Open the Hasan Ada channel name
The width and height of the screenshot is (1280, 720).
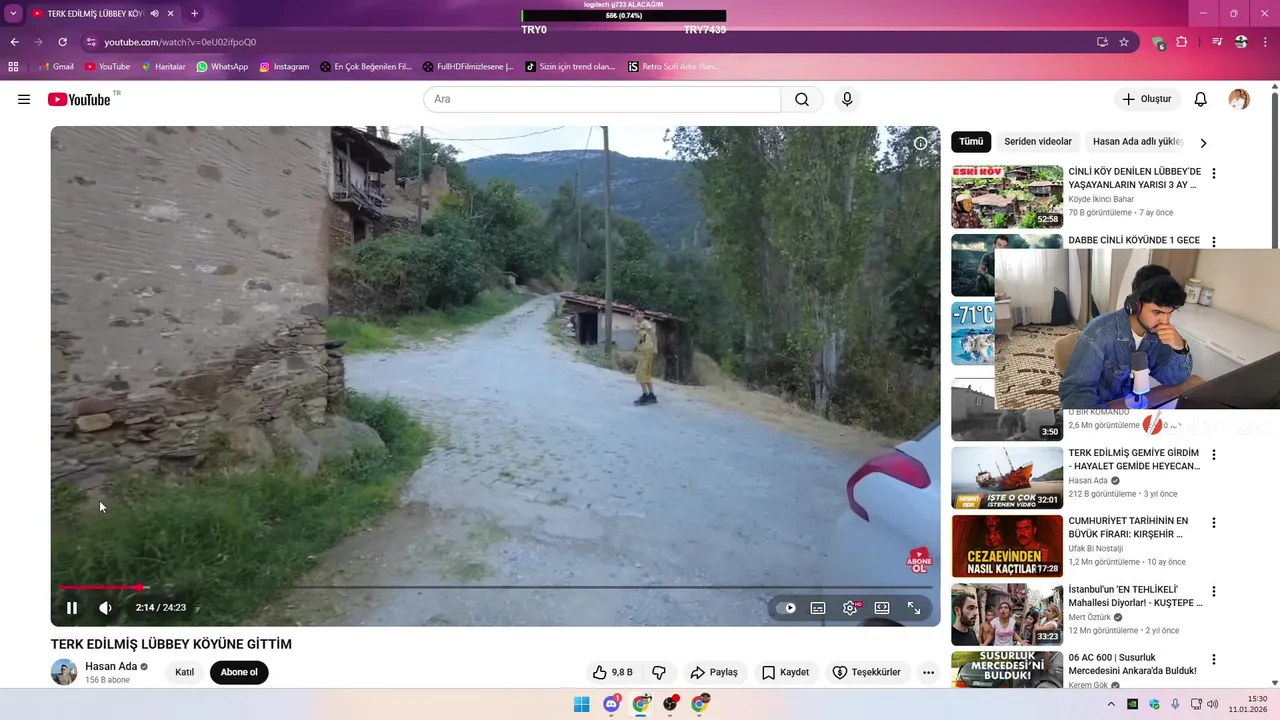point(111,667)
